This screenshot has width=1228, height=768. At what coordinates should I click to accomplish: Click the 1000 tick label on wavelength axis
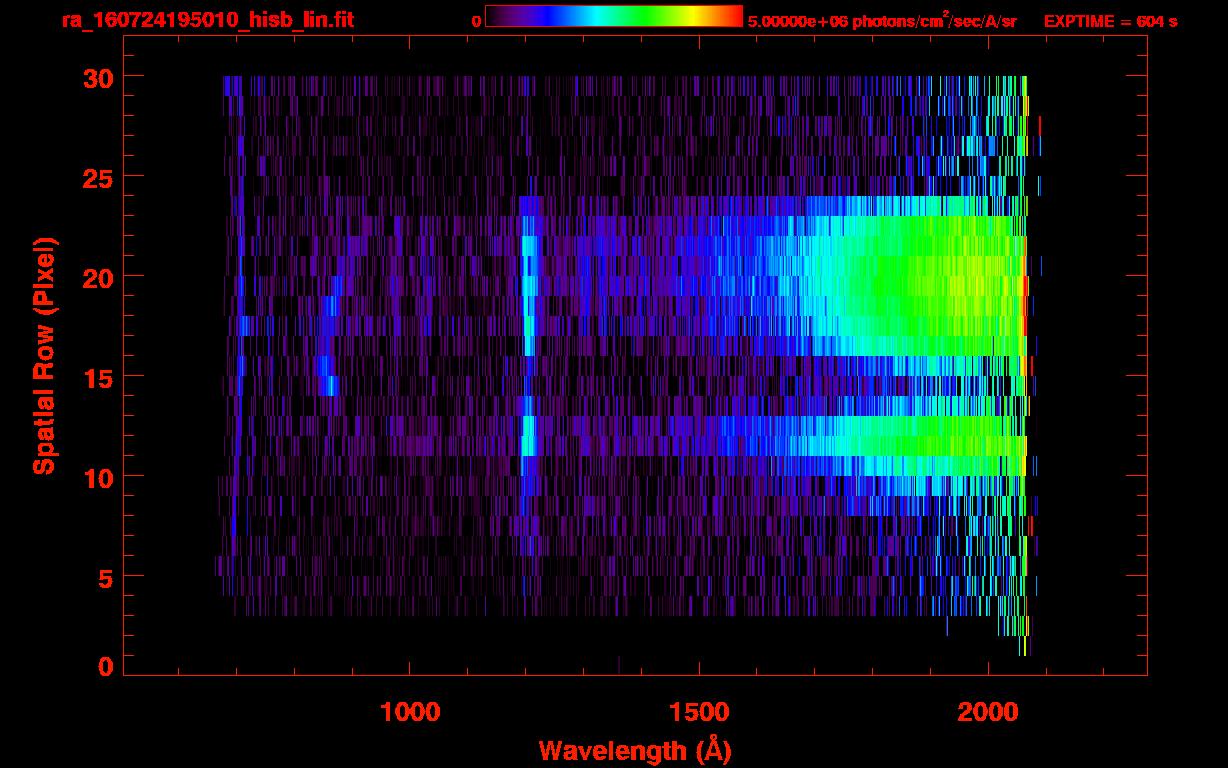click(410, 712)
